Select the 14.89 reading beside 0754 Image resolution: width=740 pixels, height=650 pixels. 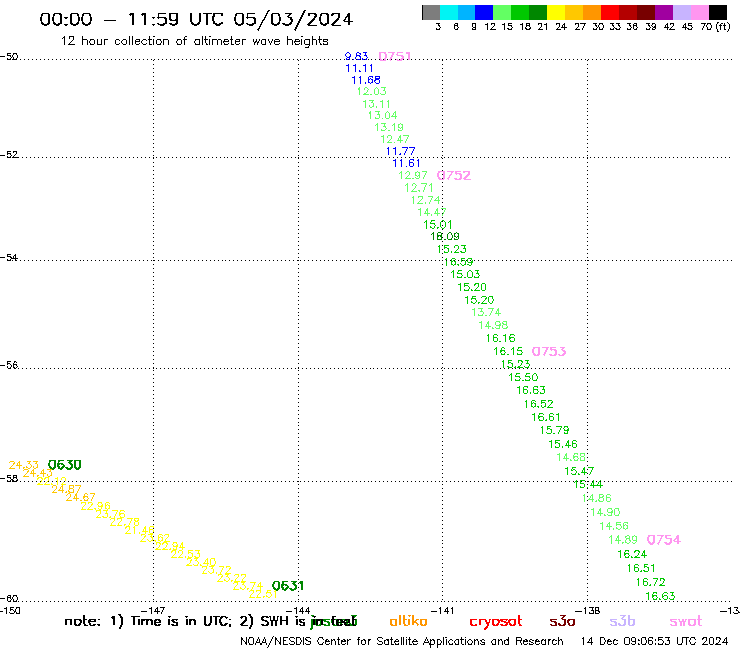pyautogui.click(x=623, y=540)
